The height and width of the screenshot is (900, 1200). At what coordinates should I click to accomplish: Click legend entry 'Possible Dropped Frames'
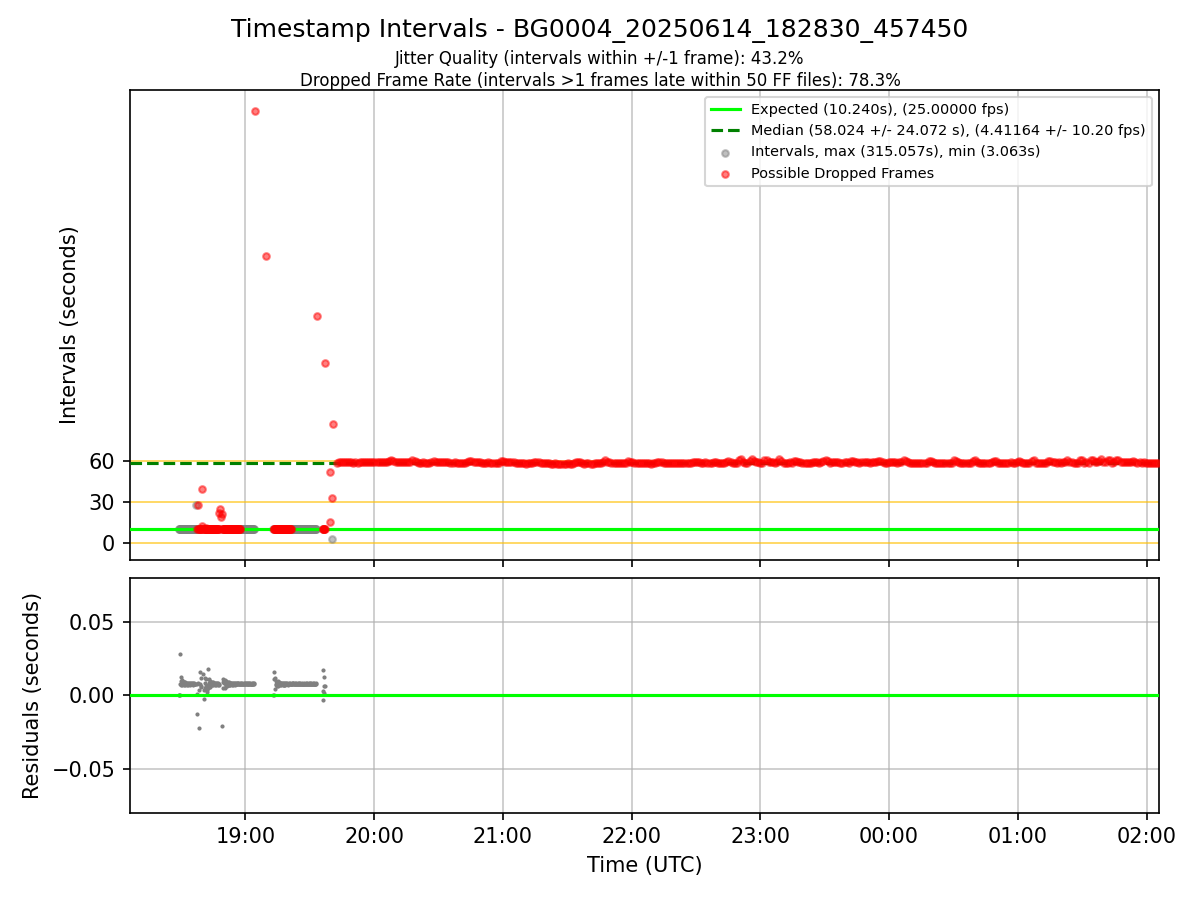842,173
